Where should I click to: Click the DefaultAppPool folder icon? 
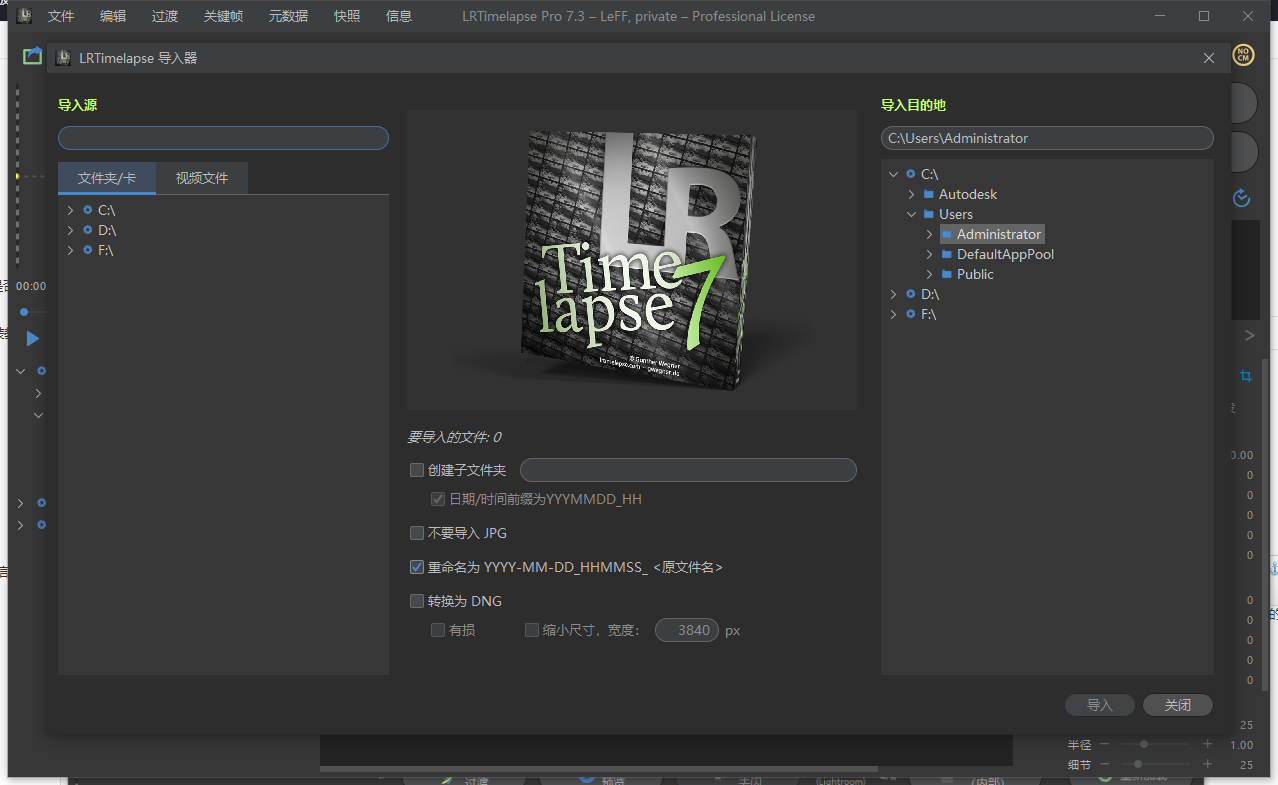click(x=947, y=254)
